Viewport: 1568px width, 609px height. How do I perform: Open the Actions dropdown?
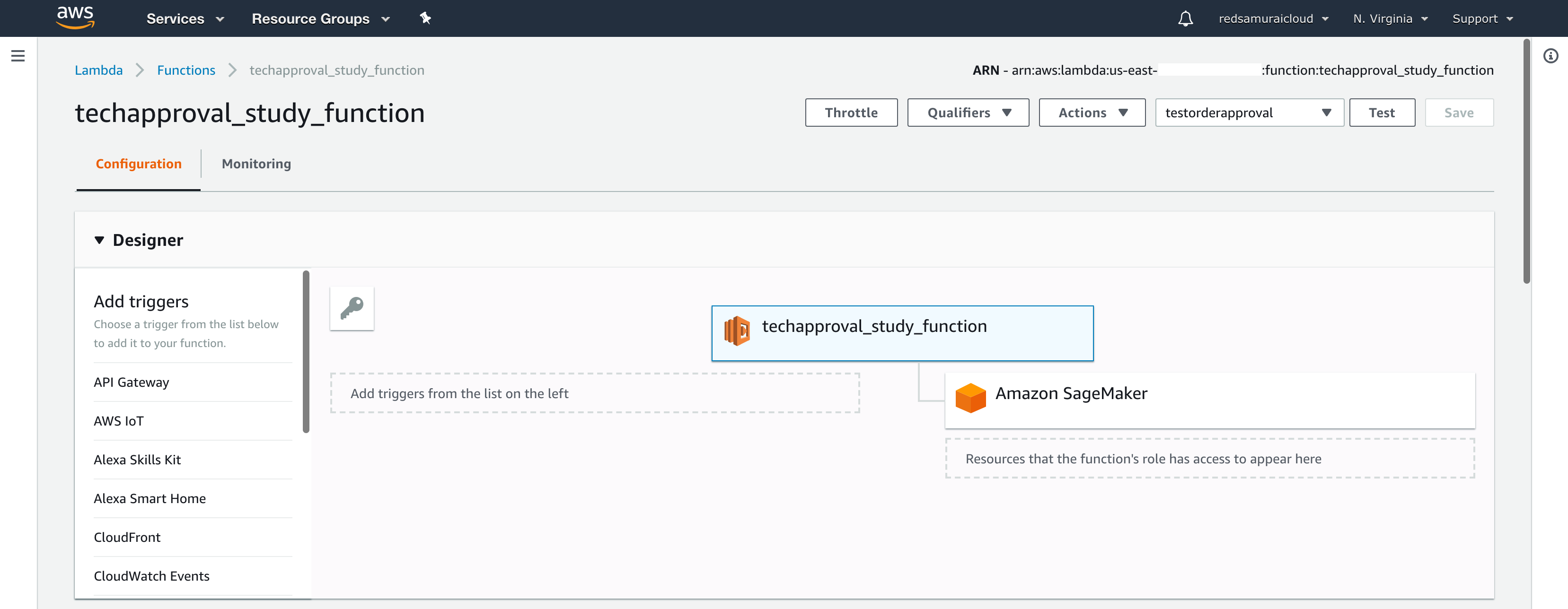1092,113
